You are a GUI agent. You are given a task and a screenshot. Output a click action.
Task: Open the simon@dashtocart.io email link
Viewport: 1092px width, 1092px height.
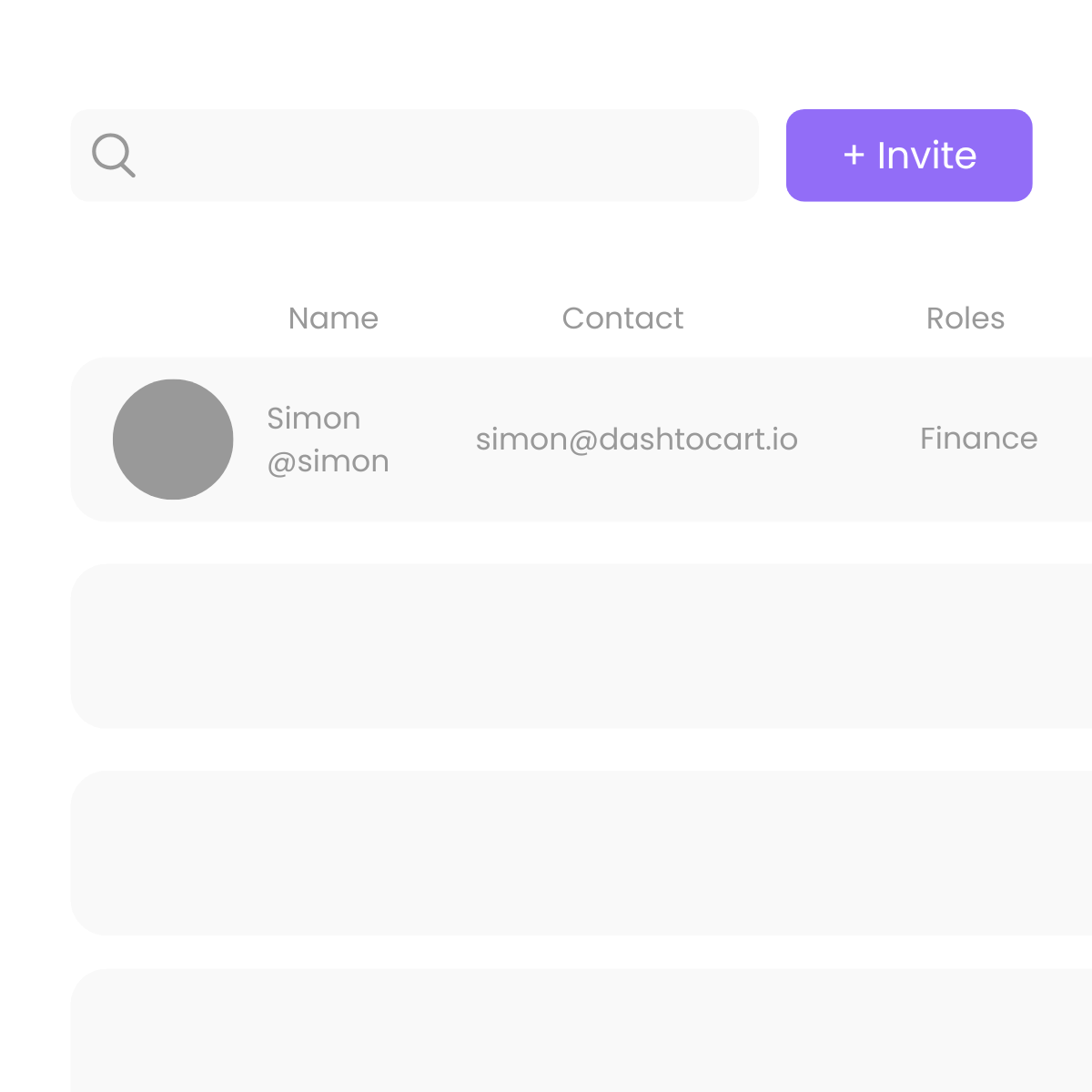click(637, 440)
